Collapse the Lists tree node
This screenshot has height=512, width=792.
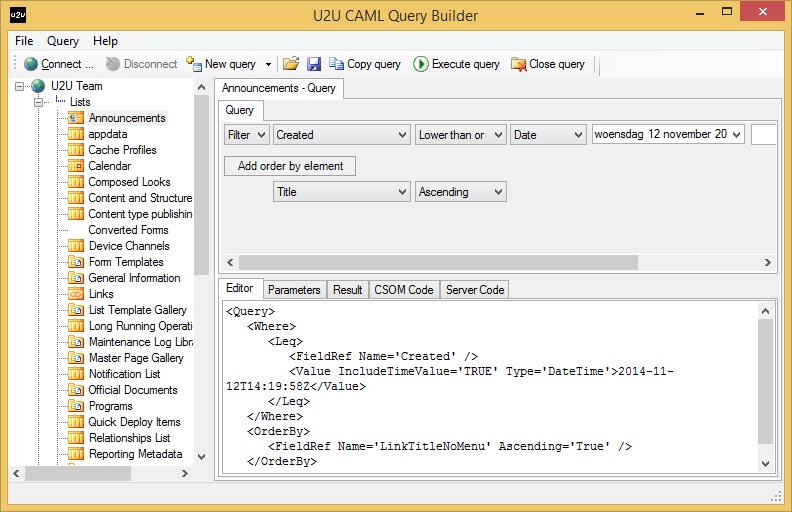pos(38,103)
